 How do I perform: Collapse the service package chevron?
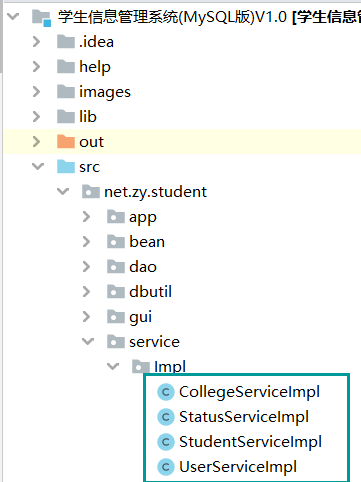88,341
